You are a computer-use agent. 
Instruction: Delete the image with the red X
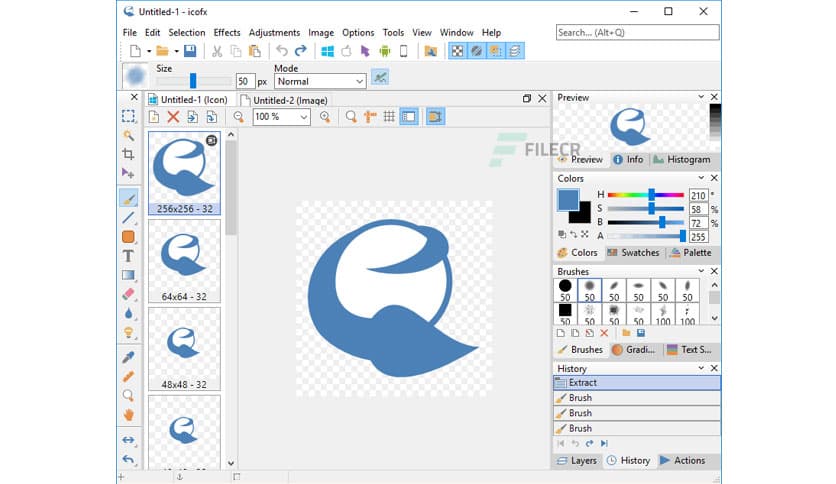click(x=173, y=117)
